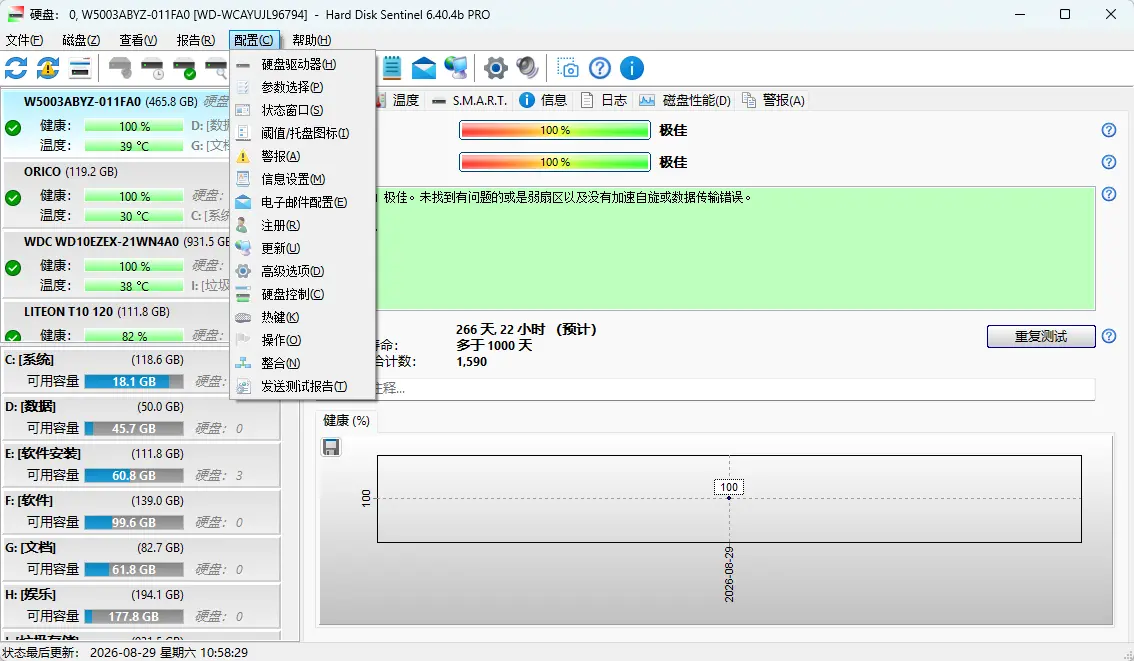Image resolution: width=1134 pixels, height=661 pixels.
Task: Open 高级选项(D) menu entry
Action: (x=303, y=271)
